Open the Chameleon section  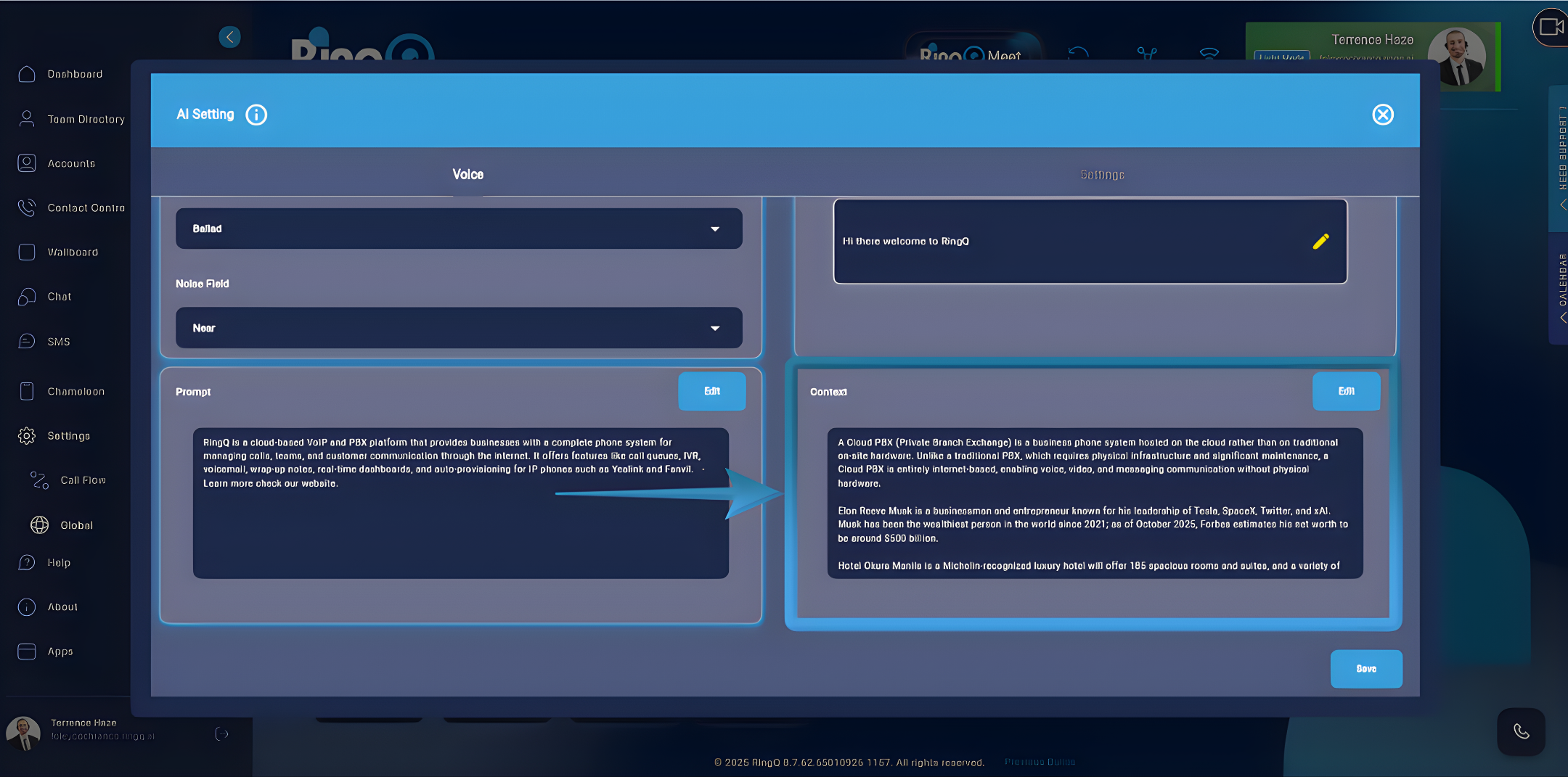point(27,391)
